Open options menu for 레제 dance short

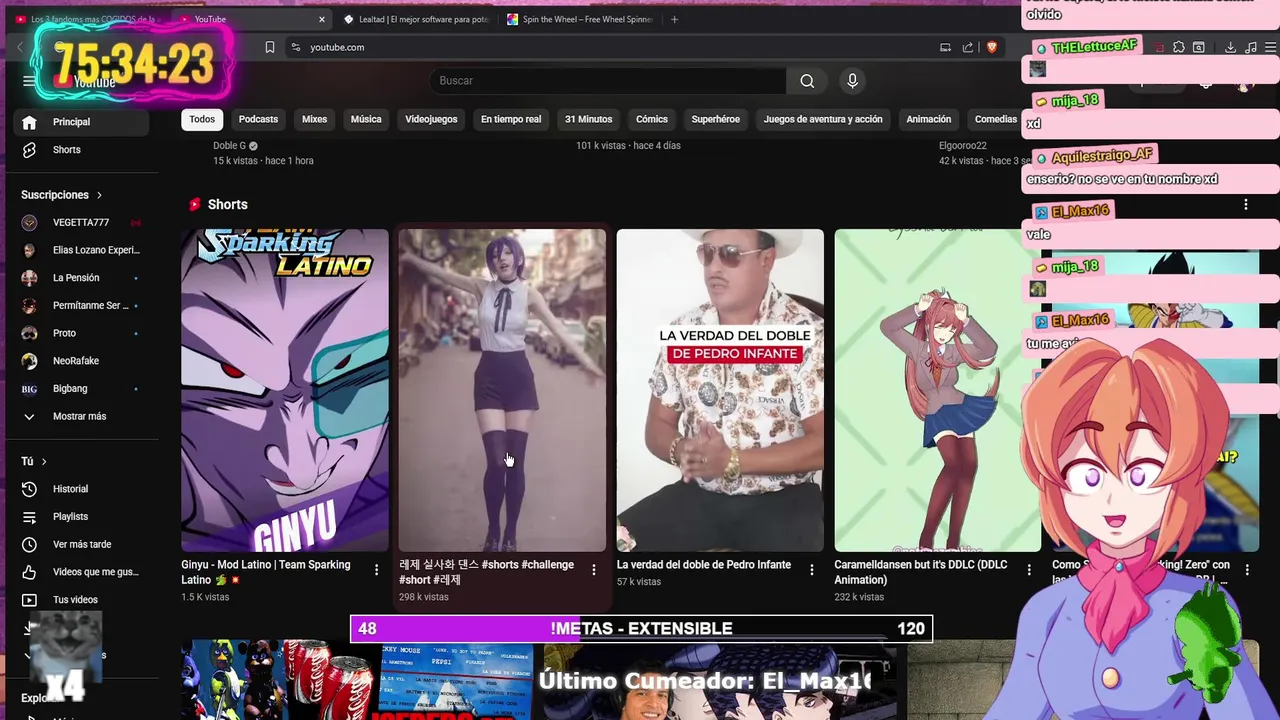click(x=593, y=570)
